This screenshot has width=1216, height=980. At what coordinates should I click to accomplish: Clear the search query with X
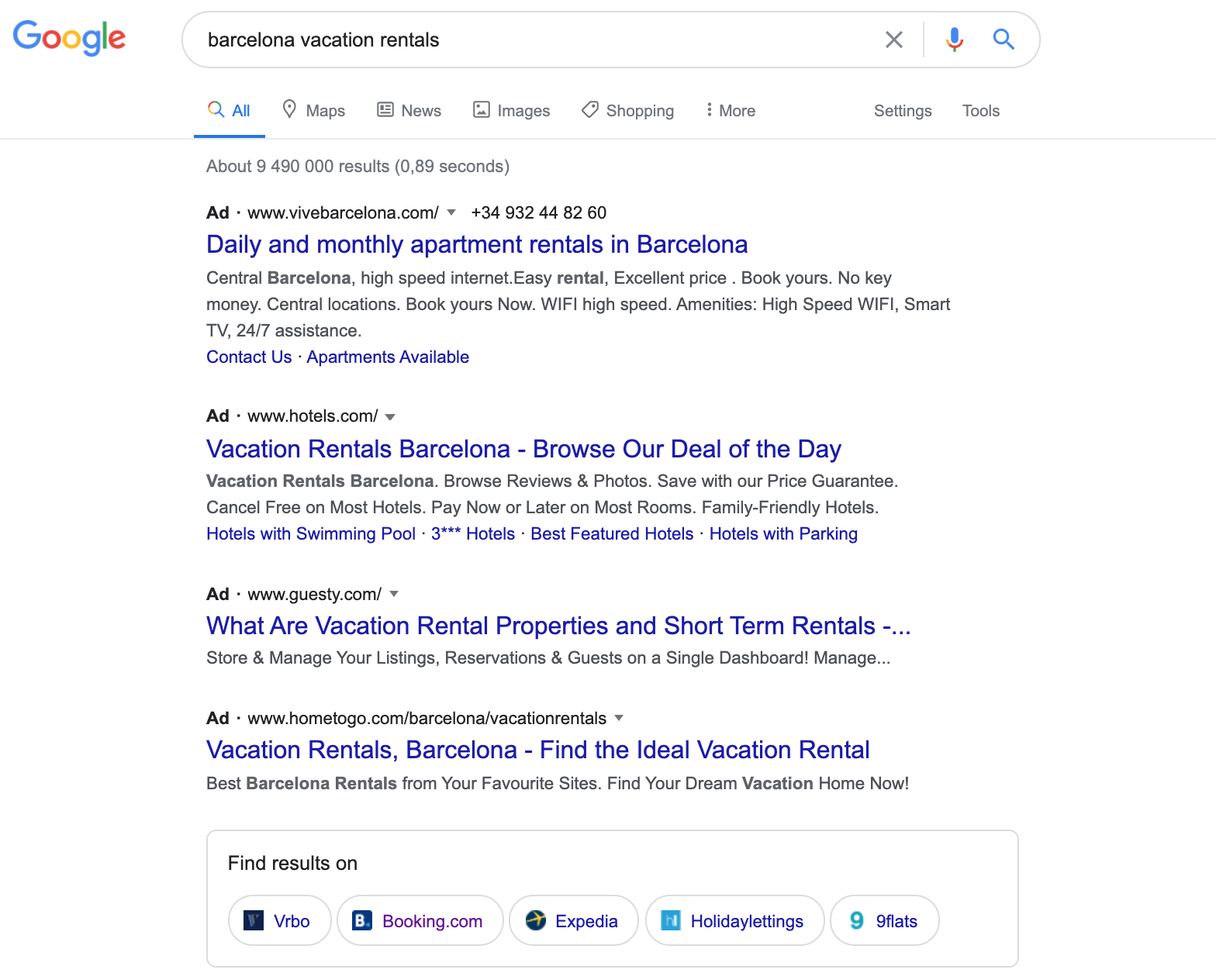[893, 40]
